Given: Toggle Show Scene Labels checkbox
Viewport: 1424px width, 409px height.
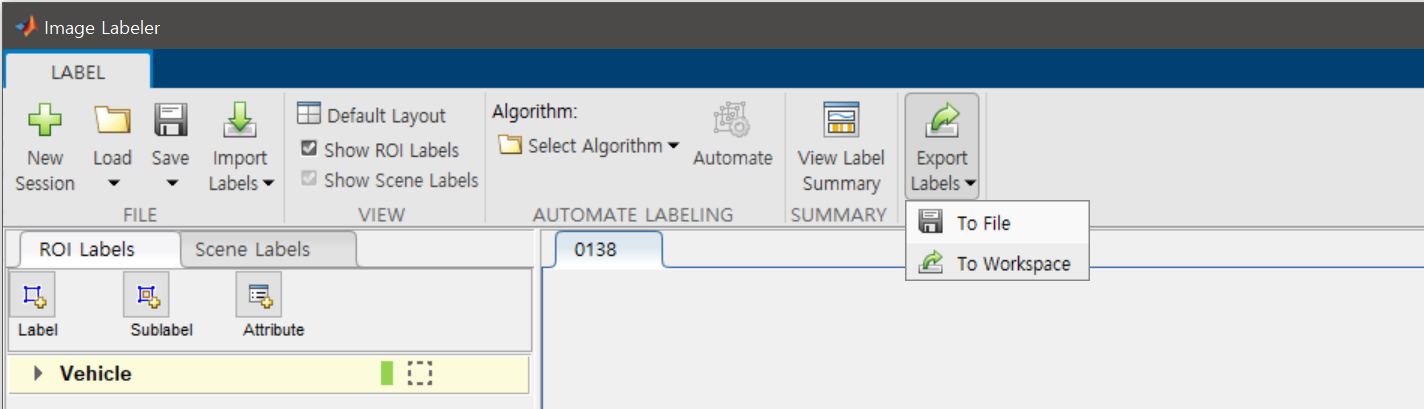Looking at the screenshot, I should [309, 180].
